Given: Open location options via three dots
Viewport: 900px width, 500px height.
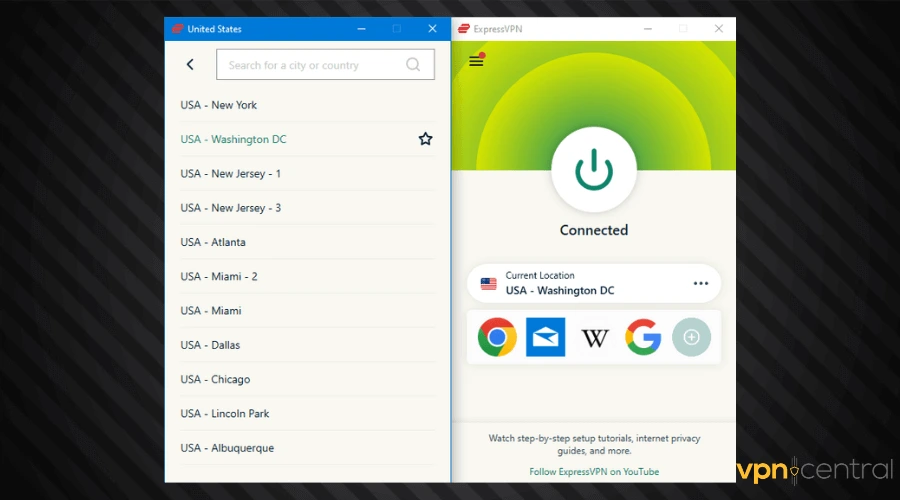Looking at the screenshot, I should pyautogui.click(x=700, y=284).
